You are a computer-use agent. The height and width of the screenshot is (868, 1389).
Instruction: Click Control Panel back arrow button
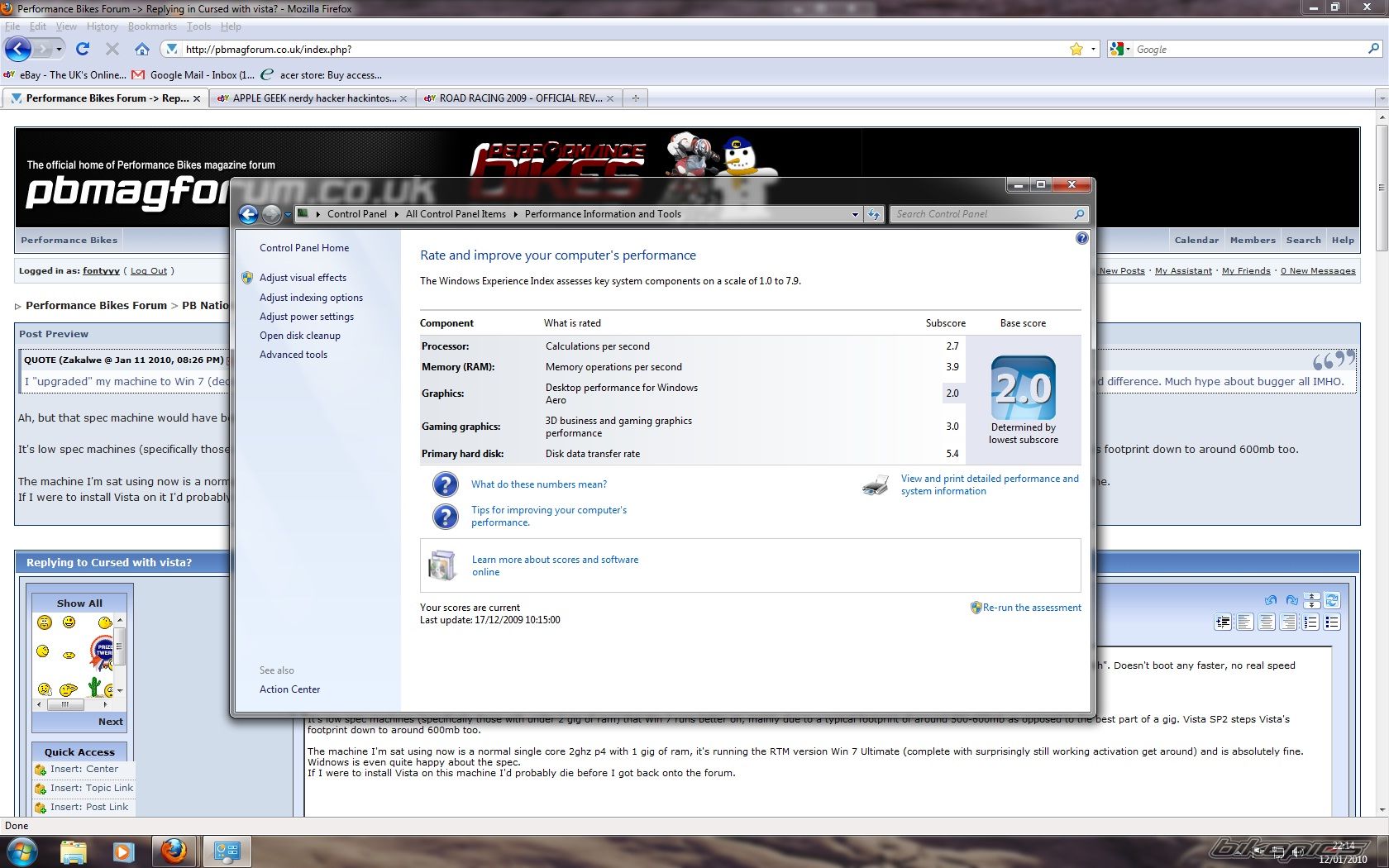click(x=248, y=214)
